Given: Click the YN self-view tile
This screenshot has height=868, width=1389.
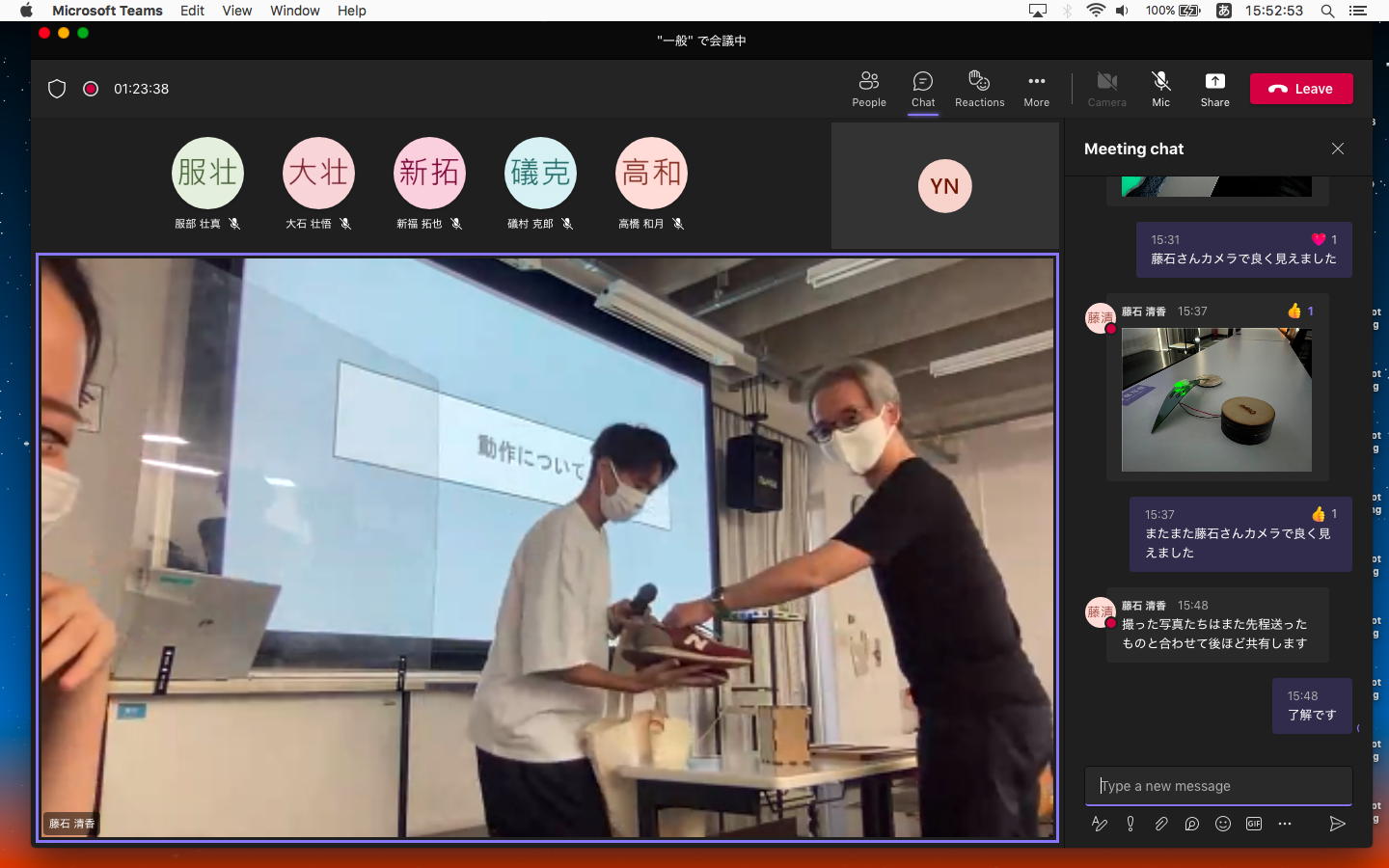Looking at the screenshot, I should 944,185.
